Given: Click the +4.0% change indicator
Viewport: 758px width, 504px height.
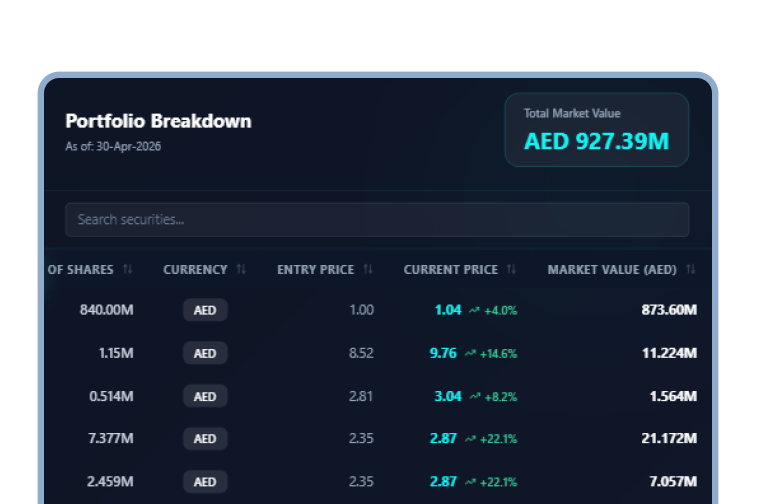Looking at the screenshot, I should (x=501, y=311).
